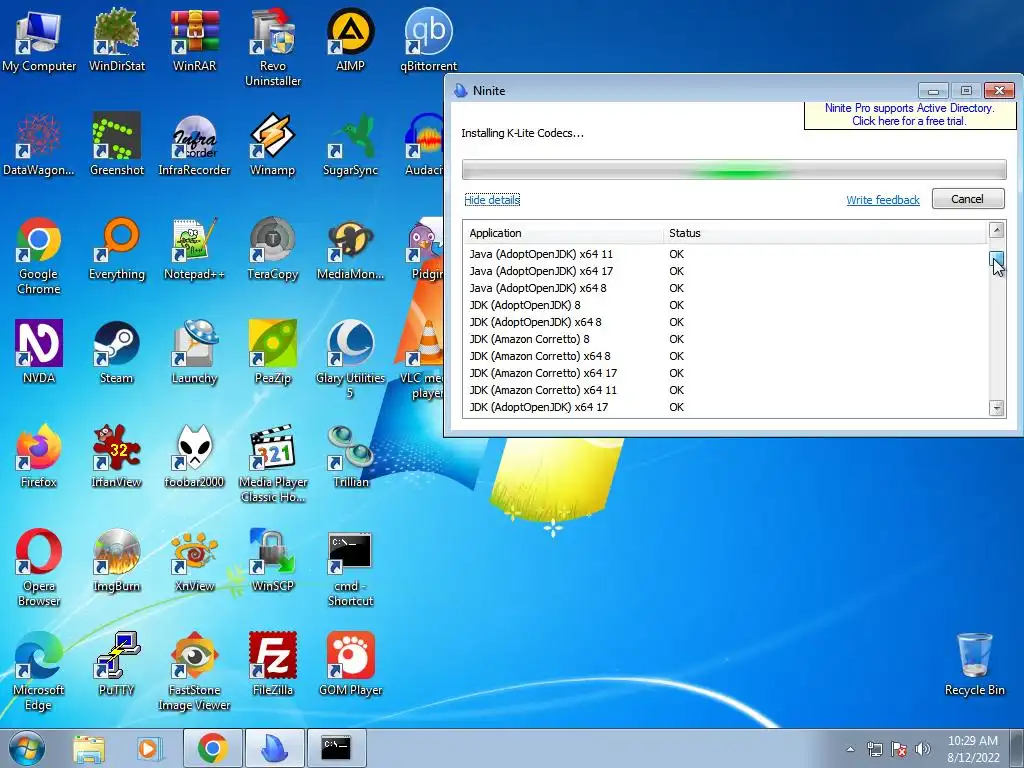This screenshot has width=1024, height=768.
Task: Select the Opera Browser desktop icon
Action: [39, 568]
